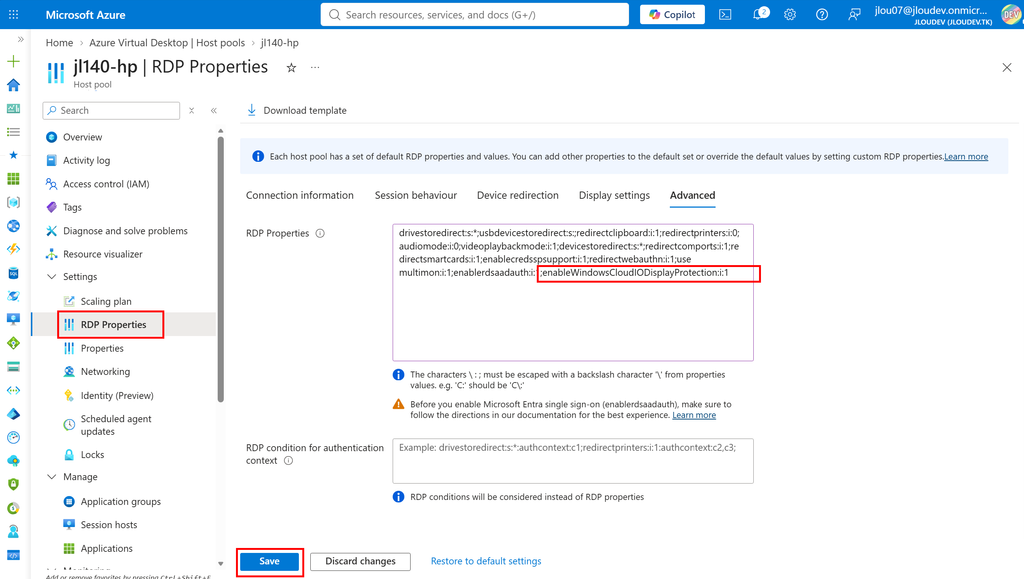This screenshot has width=1024, height=579.
Task: Click the resource menu Search field
Action: [x=111, y=110]
